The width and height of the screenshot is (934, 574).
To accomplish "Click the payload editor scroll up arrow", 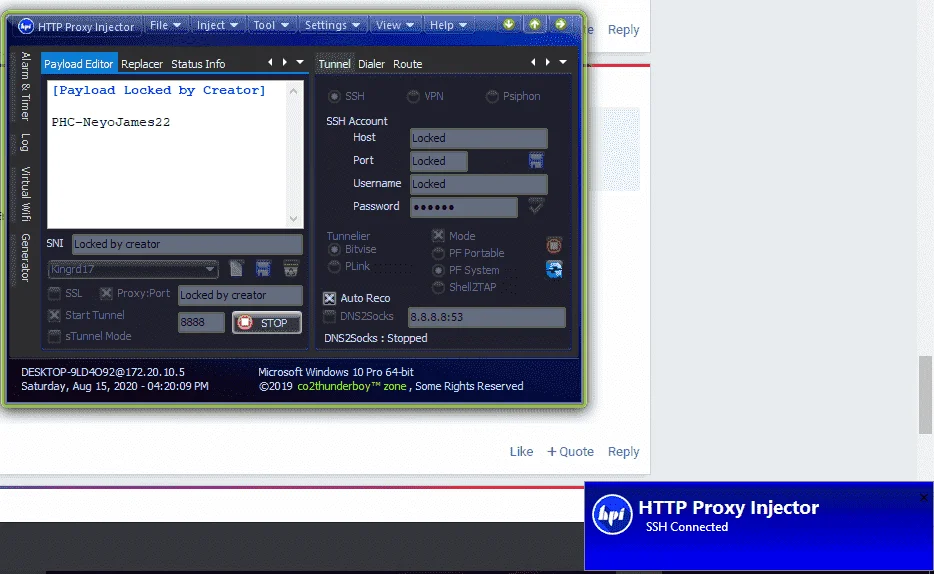I will click(x=293, y=91).
